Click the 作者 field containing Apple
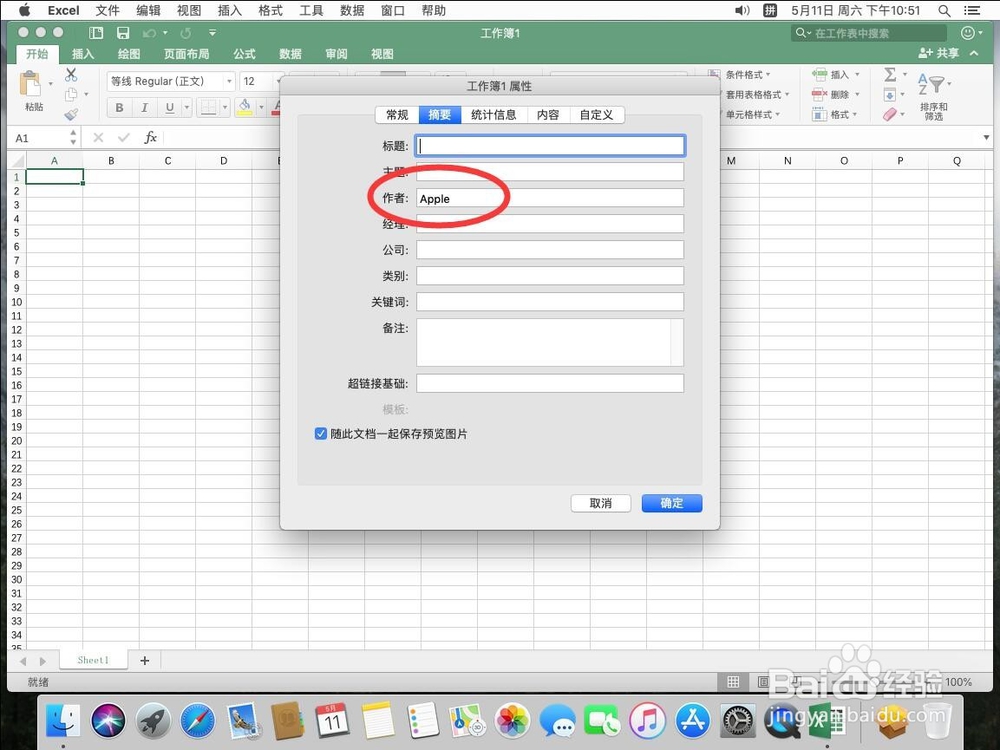The height and width of the screenshot is (750, 1000). 550,198
